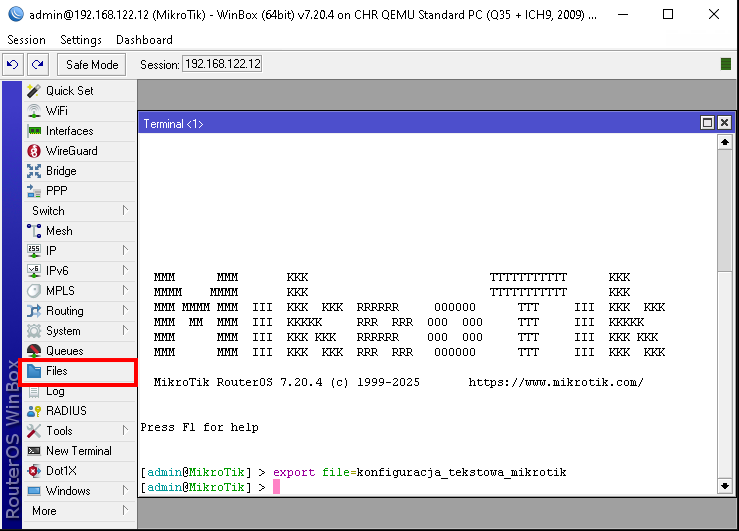
Task: Expand the Routing submenu arrow
Action: tap(125, 310)
